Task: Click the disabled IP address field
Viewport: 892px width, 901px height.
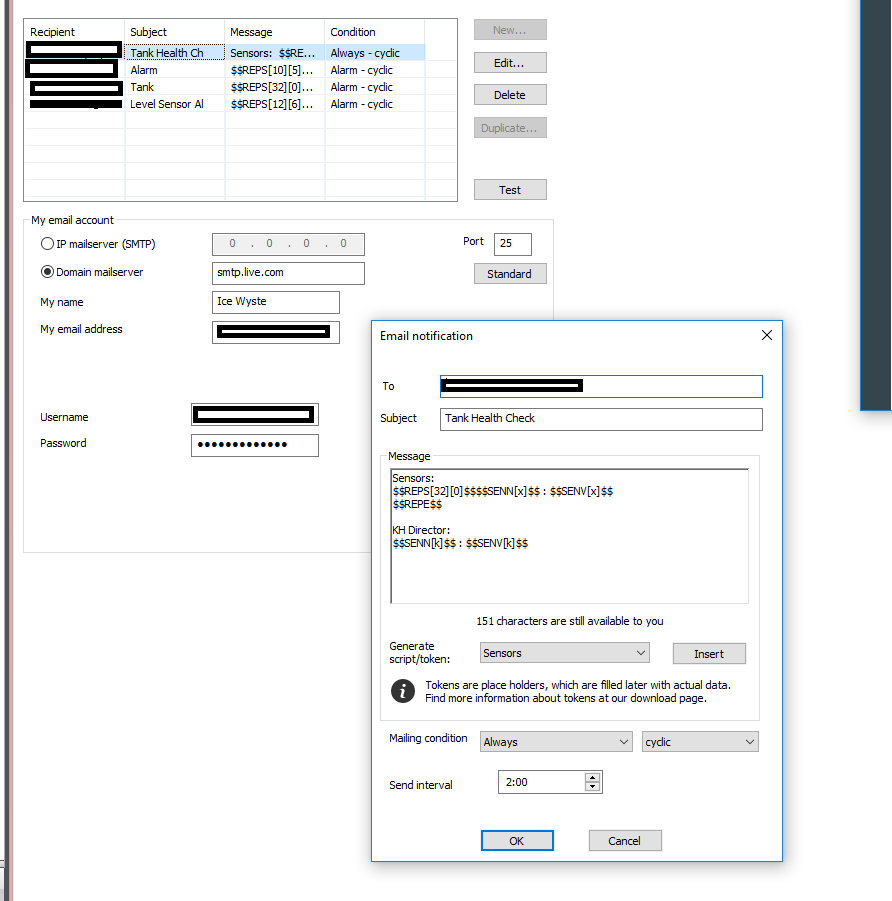Action: (288, 244)
